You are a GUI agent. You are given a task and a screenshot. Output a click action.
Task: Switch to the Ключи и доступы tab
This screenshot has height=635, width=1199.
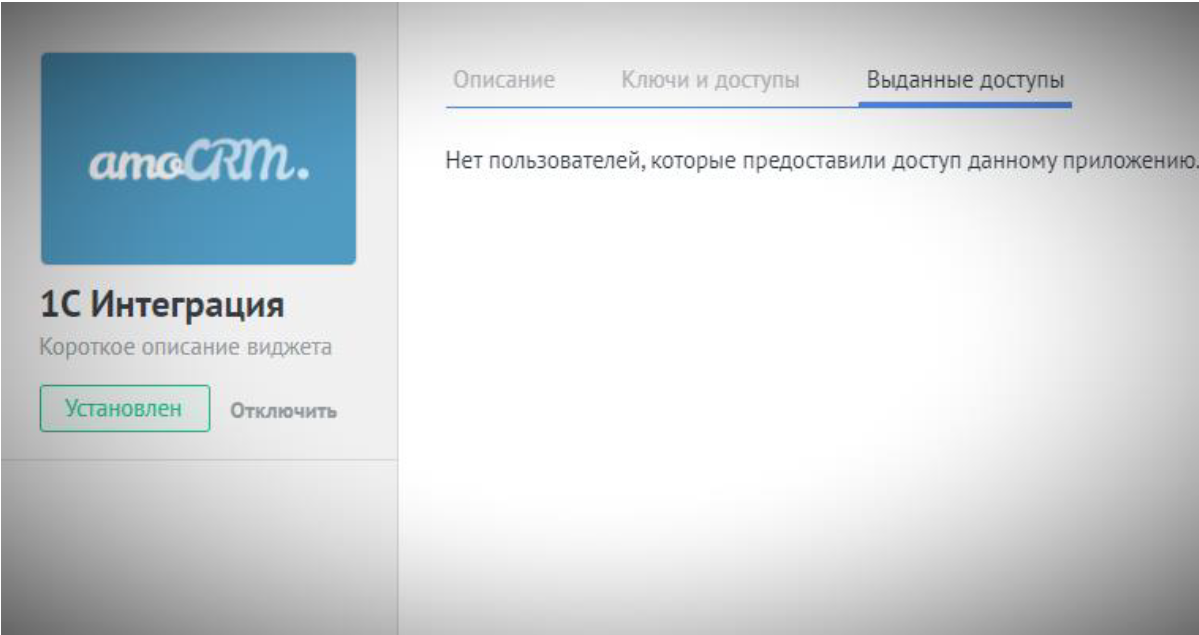710,80
